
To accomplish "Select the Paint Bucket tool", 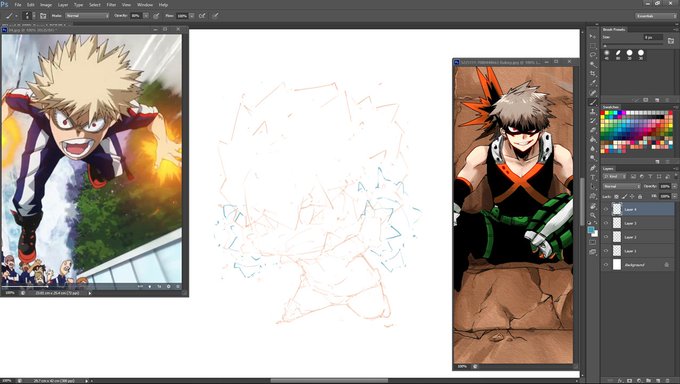I will tap(593, 139).
